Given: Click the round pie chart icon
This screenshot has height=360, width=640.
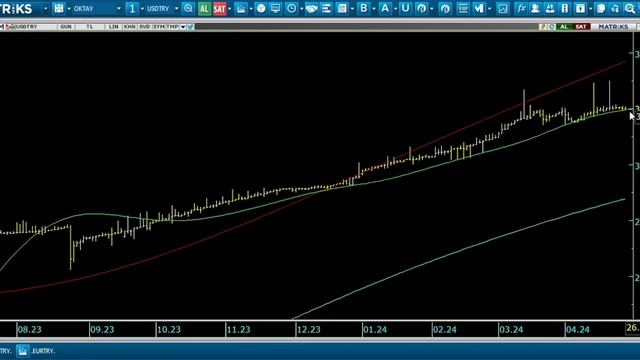Looking at the screenshot, I should [x=261, y=8].
